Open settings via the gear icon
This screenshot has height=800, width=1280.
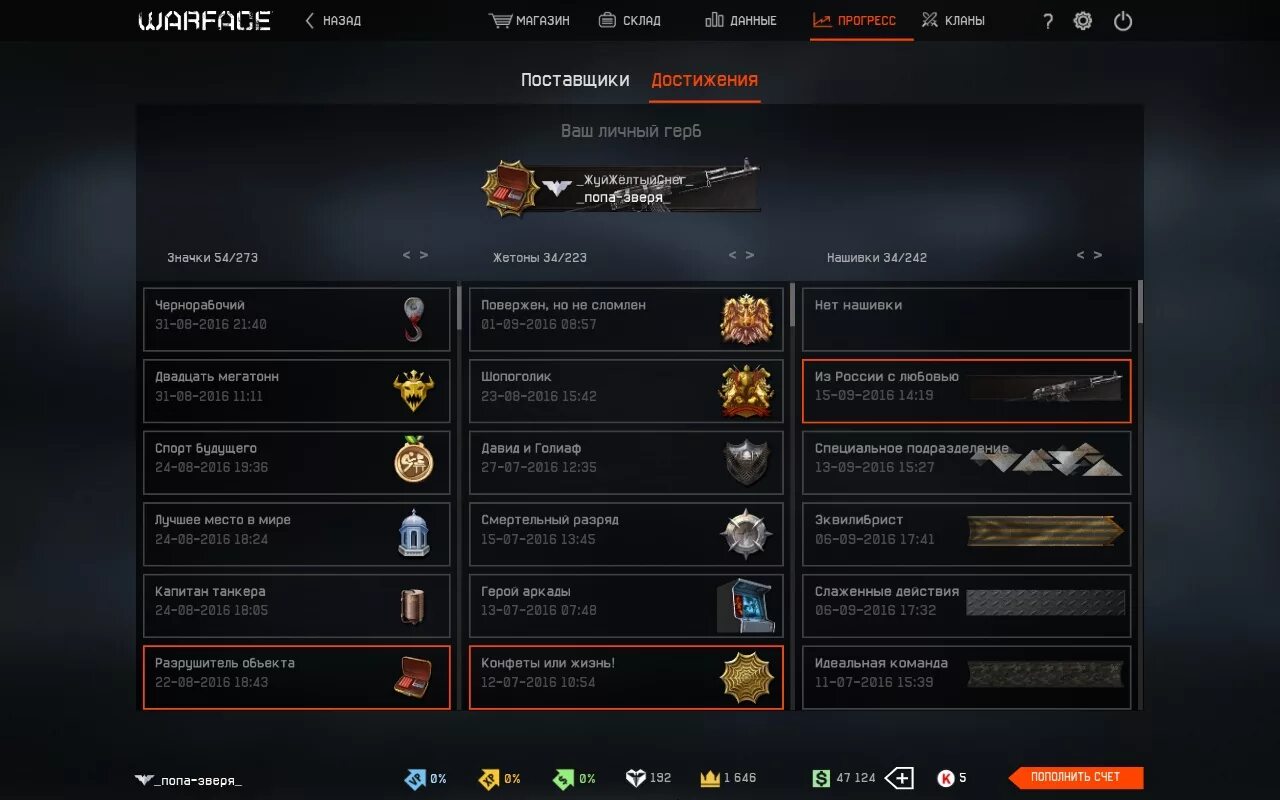point(1083,21)
